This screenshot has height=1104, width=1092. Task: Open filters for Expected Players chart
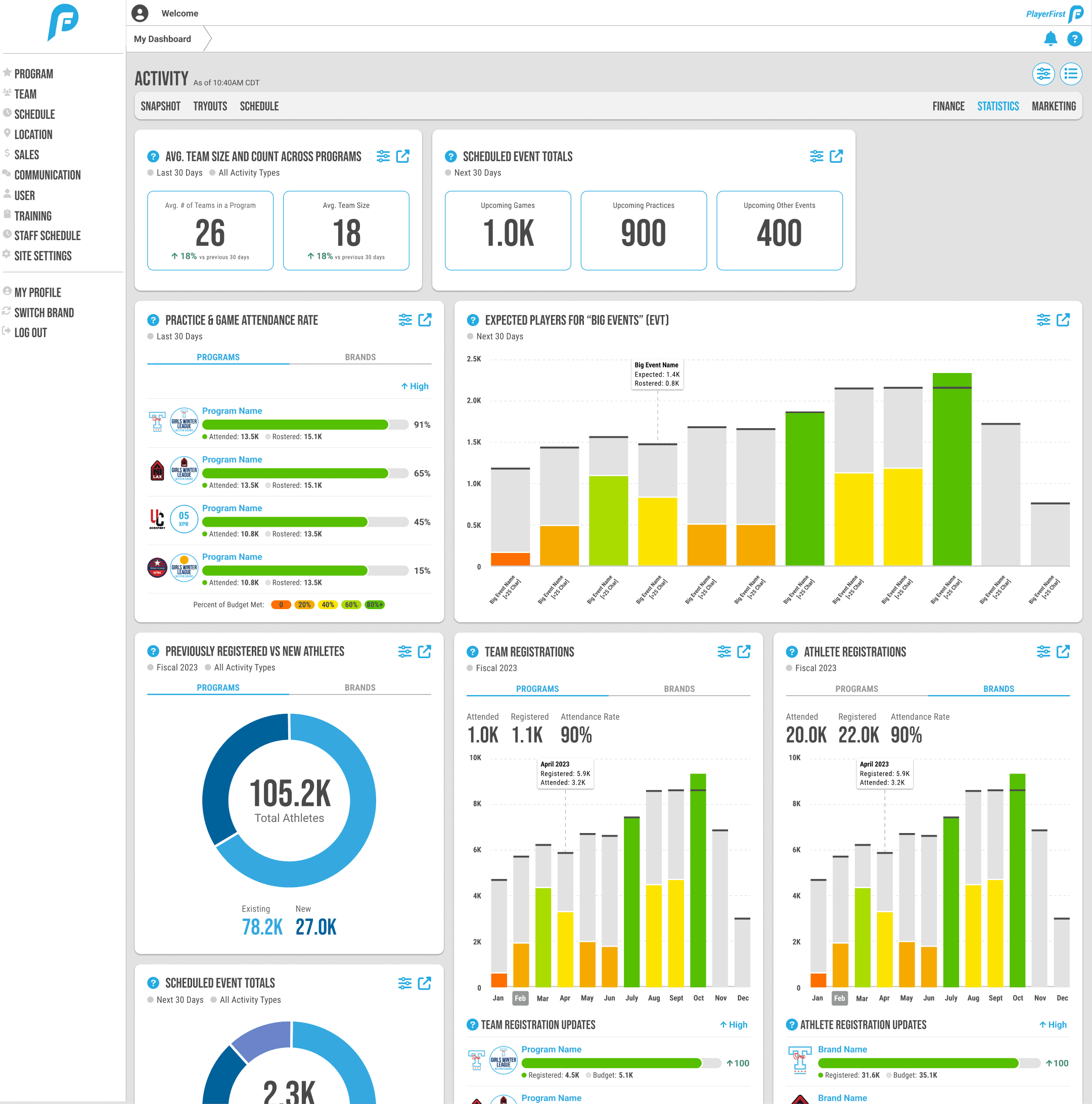coord(1043,320)
